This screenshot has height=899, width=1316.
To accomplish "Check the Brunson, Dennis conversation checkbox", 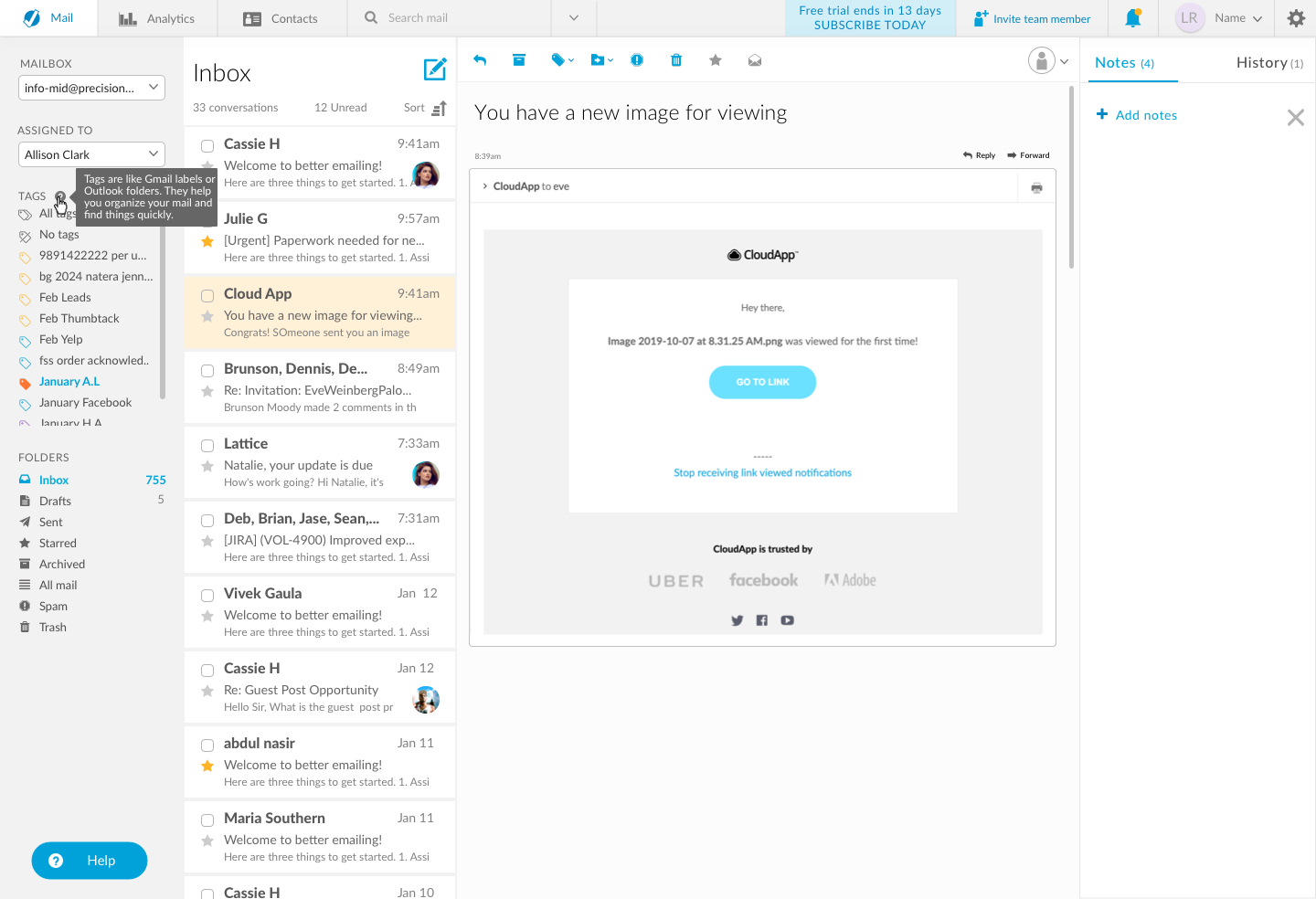I will 207,371.
